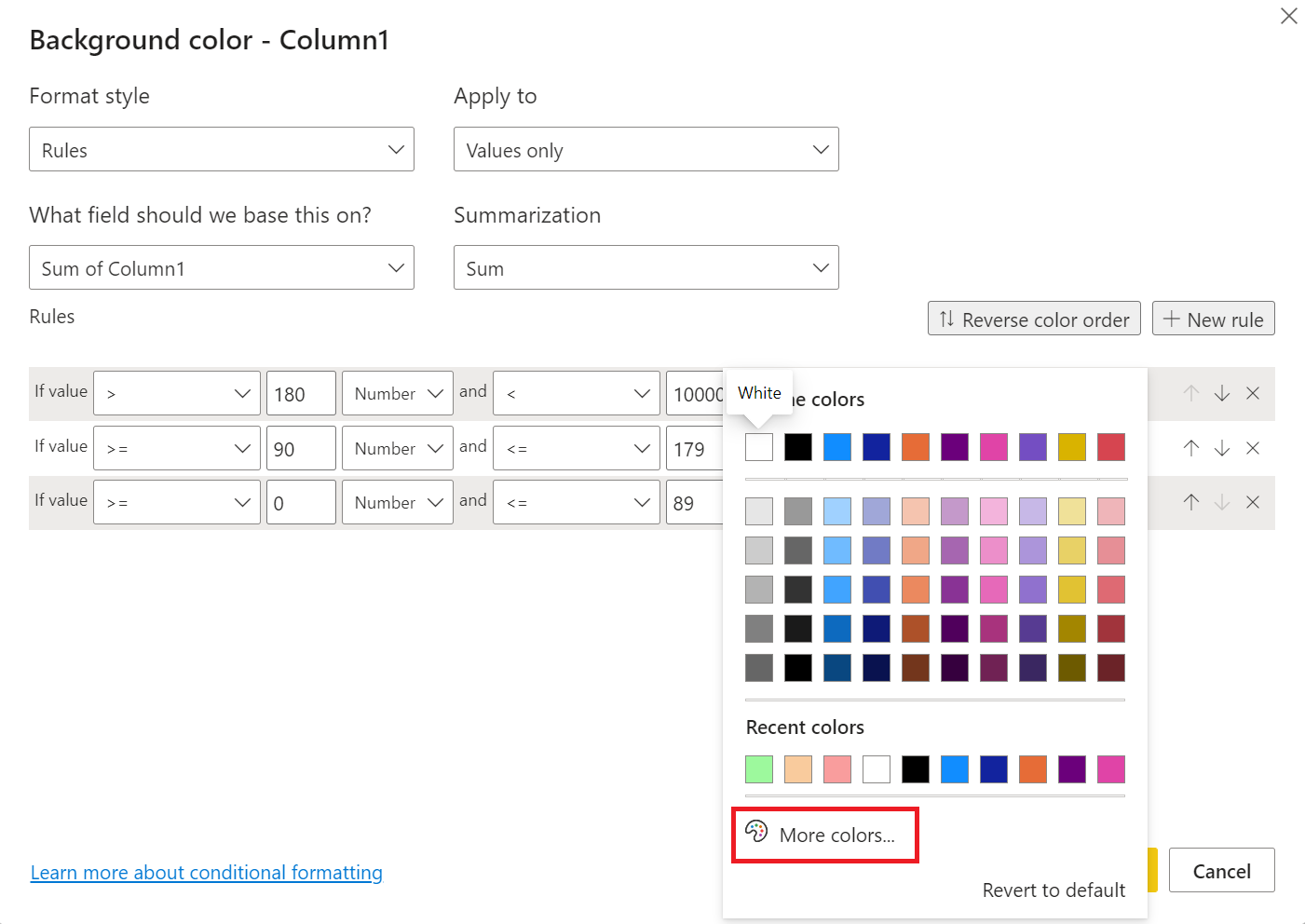The image size is (1305, 924).
Task: Pick the violet theme color swatch
Action: coord(1033,447)
